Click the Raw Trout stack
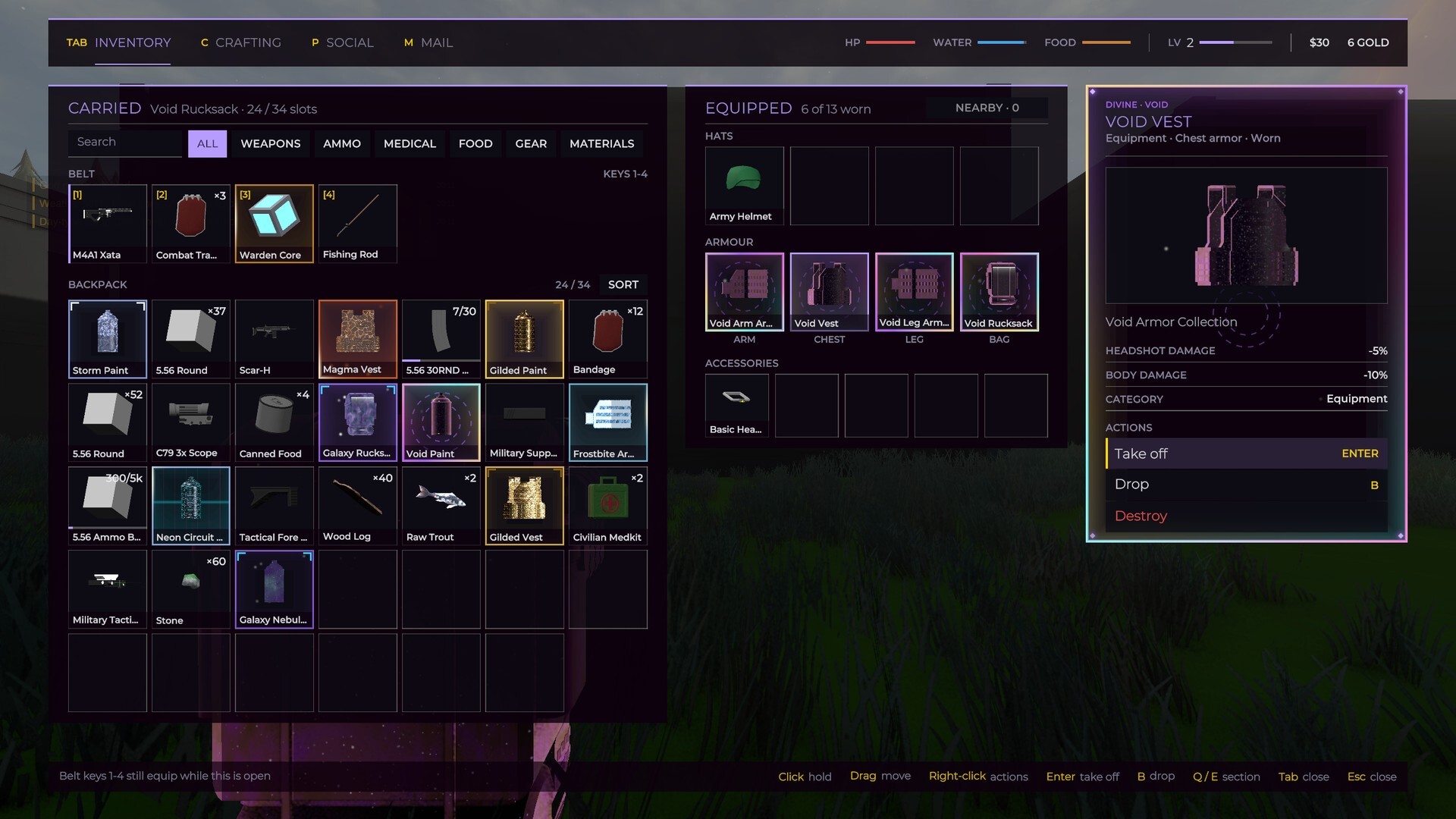Image resolution: width=1456 pixels, height=819 pixels. (441, 506)
